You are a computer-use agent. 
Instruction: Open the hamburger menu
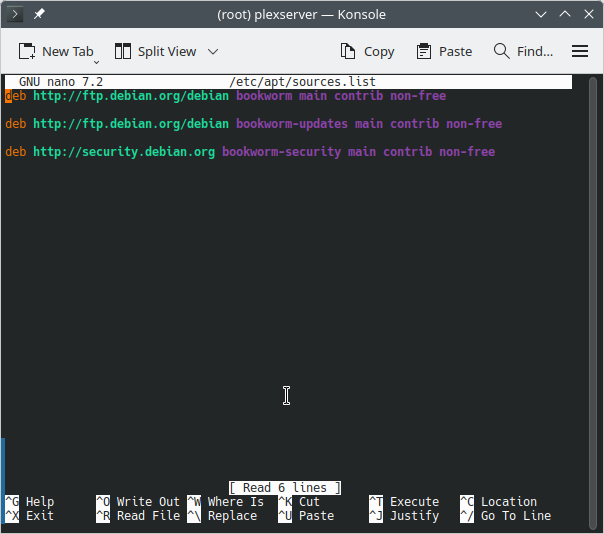[580, 51]
